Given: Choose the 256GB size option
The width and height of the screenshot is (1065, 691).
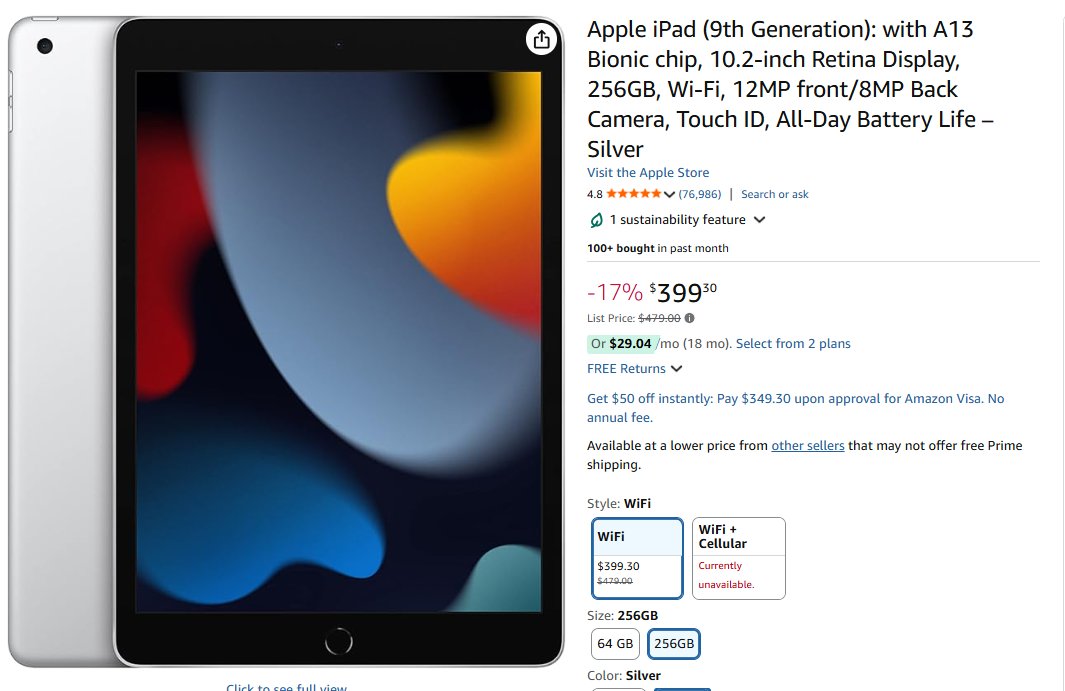Looking at the screenshot, I should click(673, 644).
